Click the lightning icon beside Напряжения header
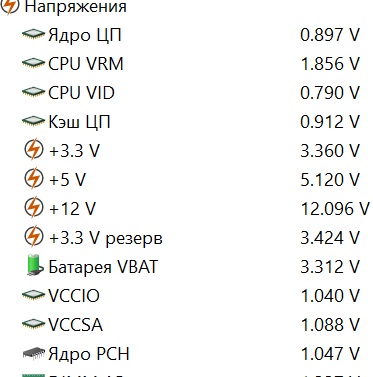Screen dimensions: 373x377 click(9, 6)
